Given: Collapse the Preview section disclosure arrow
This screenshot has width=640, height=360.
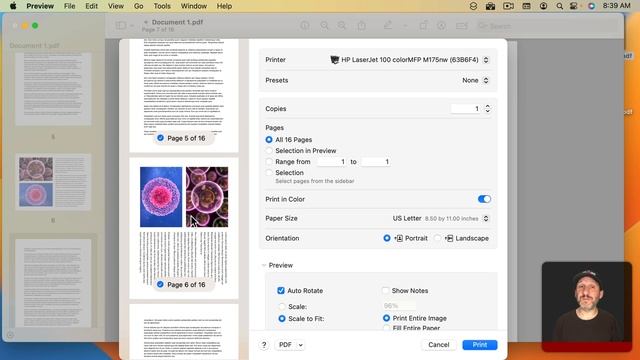Looking at the screenshot, I should [264, 265].
